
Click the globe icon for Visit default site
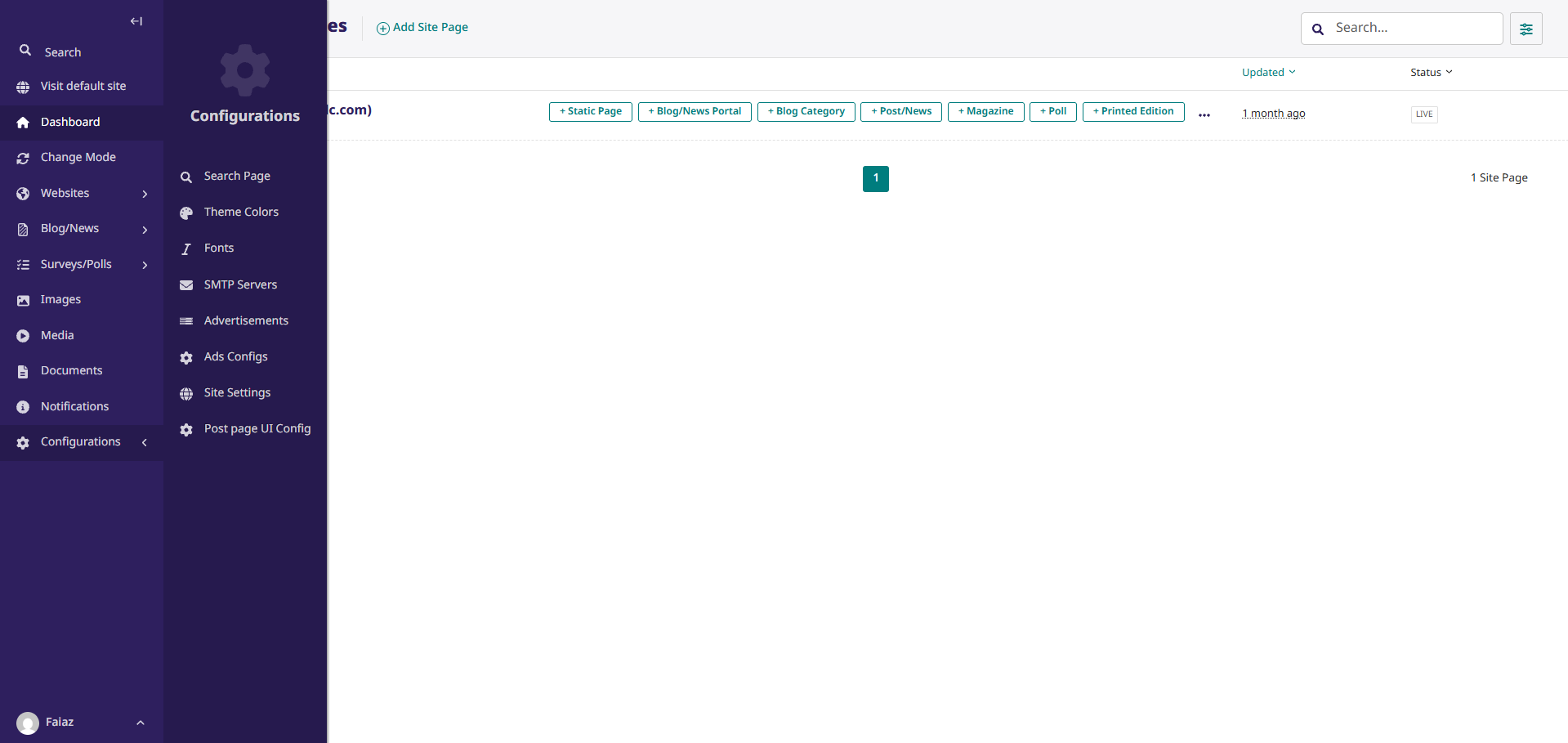pyautogui.click(x=23, y=87)
